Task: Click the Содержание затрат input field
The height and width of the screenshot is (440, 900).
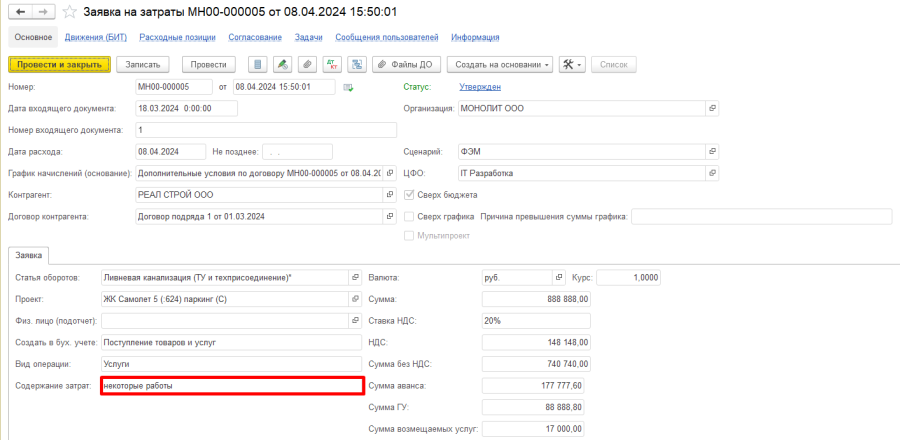Action: tap(231, 385)
